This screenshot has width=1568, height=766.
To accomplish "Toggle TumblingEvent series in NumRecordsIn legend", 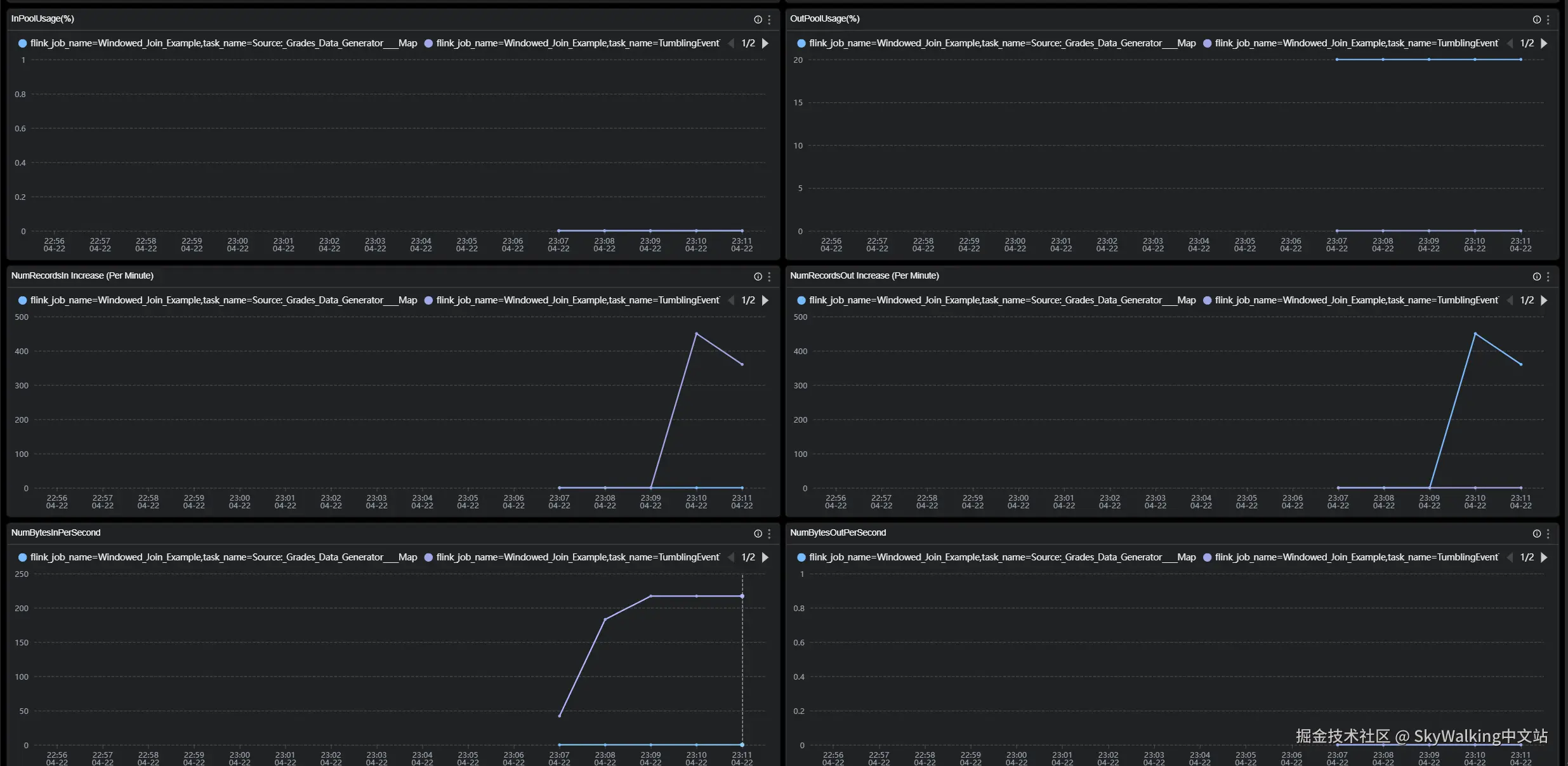I will 576,300.
